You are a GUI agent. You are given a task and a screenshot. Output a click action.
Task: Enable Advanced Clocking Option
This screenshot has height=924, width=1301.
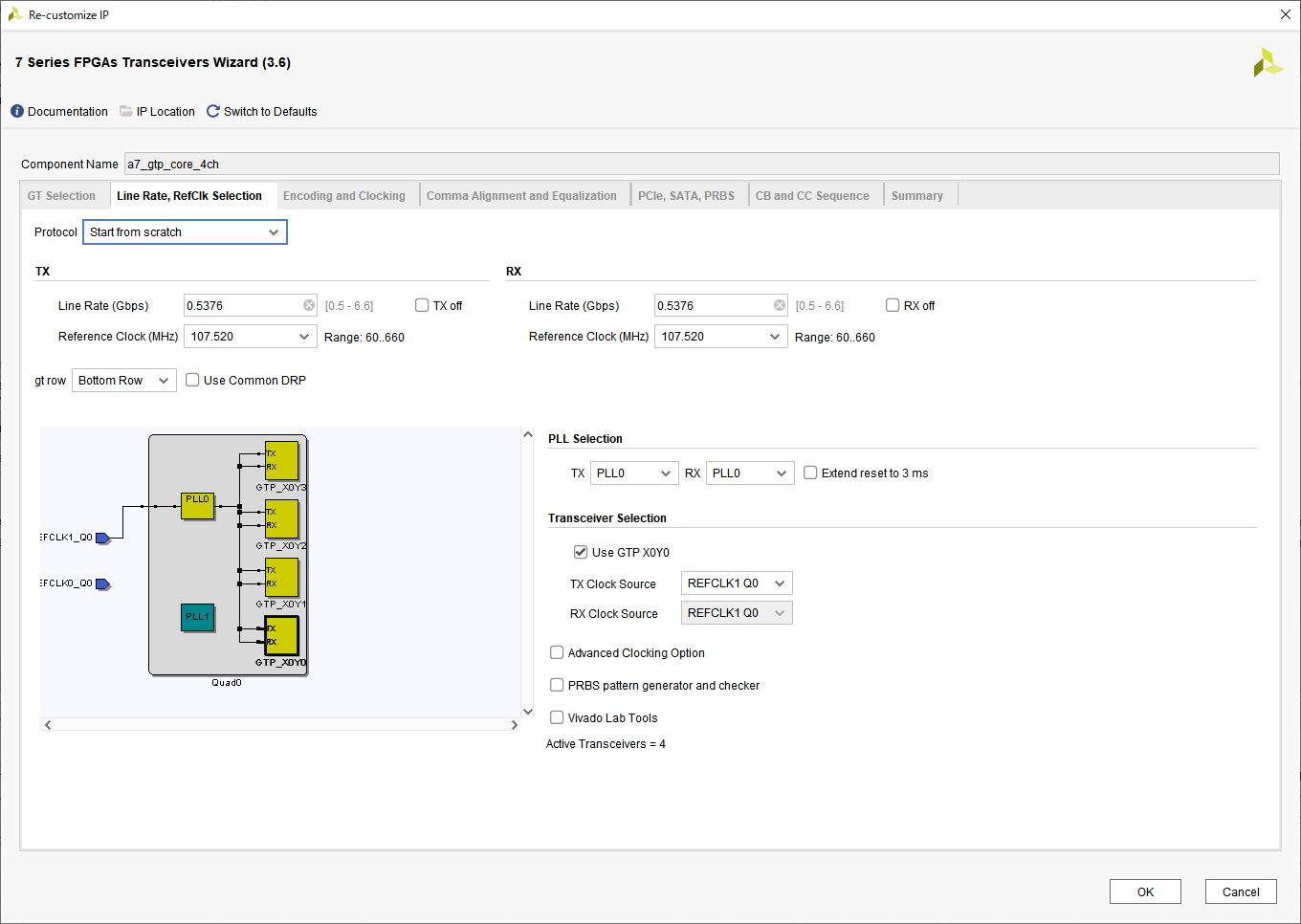pos(557,652)
